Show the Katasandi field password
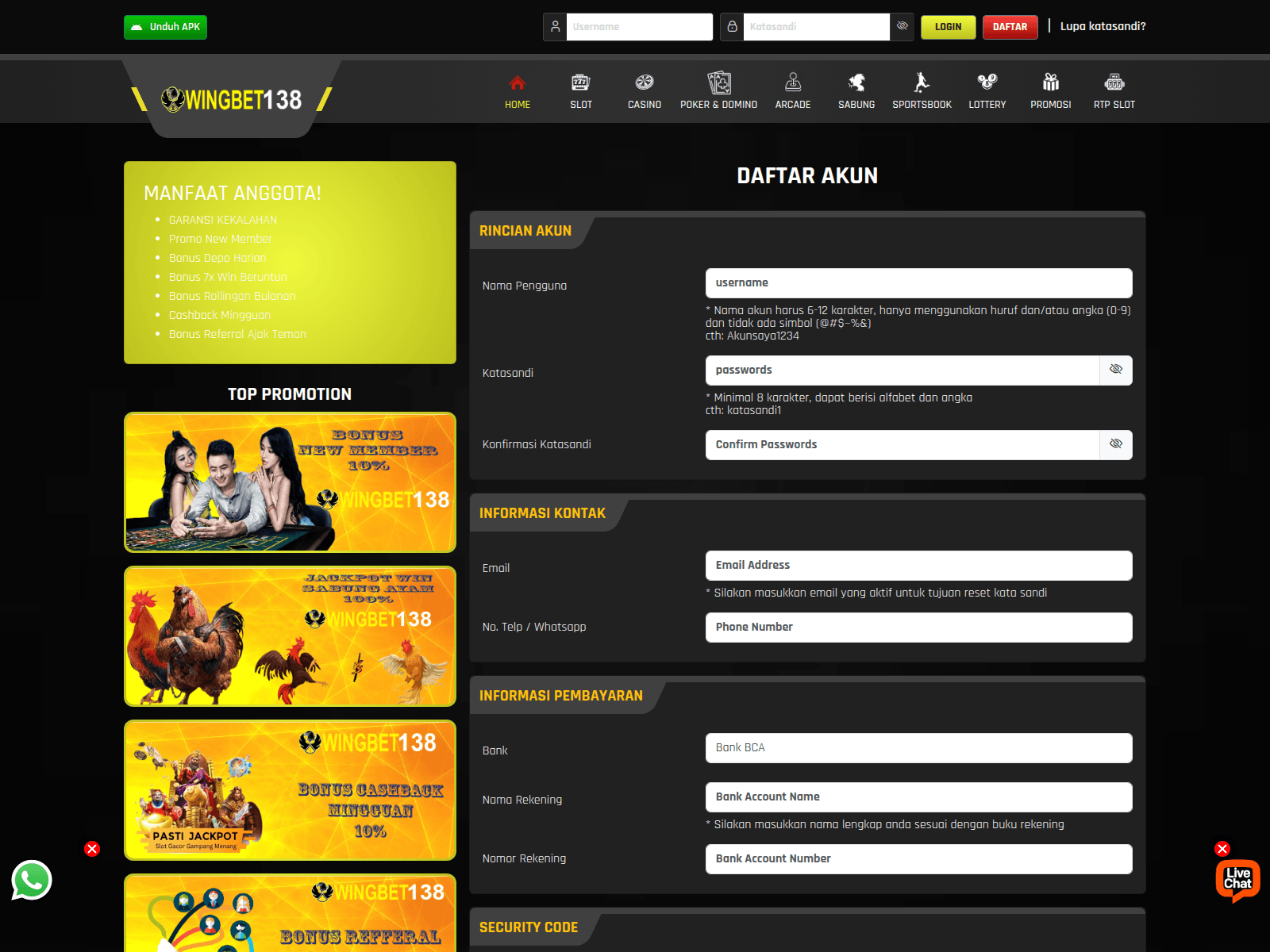This screenshot has width=1270, height=952. click(x=1116, y=370)
